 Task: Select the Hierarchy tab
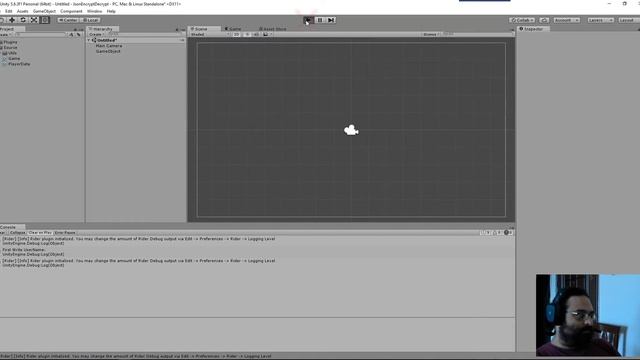coord(102,29)
